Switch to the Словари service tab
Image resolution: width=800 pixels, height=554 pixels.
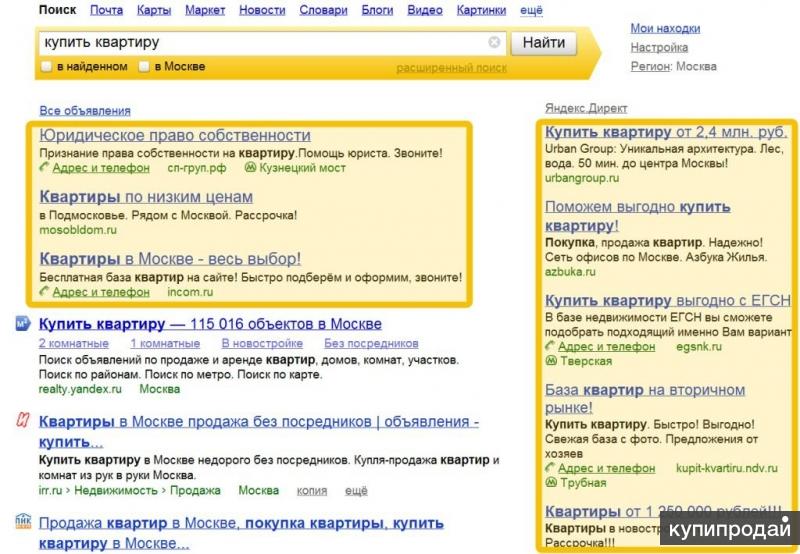click(323, 10)
